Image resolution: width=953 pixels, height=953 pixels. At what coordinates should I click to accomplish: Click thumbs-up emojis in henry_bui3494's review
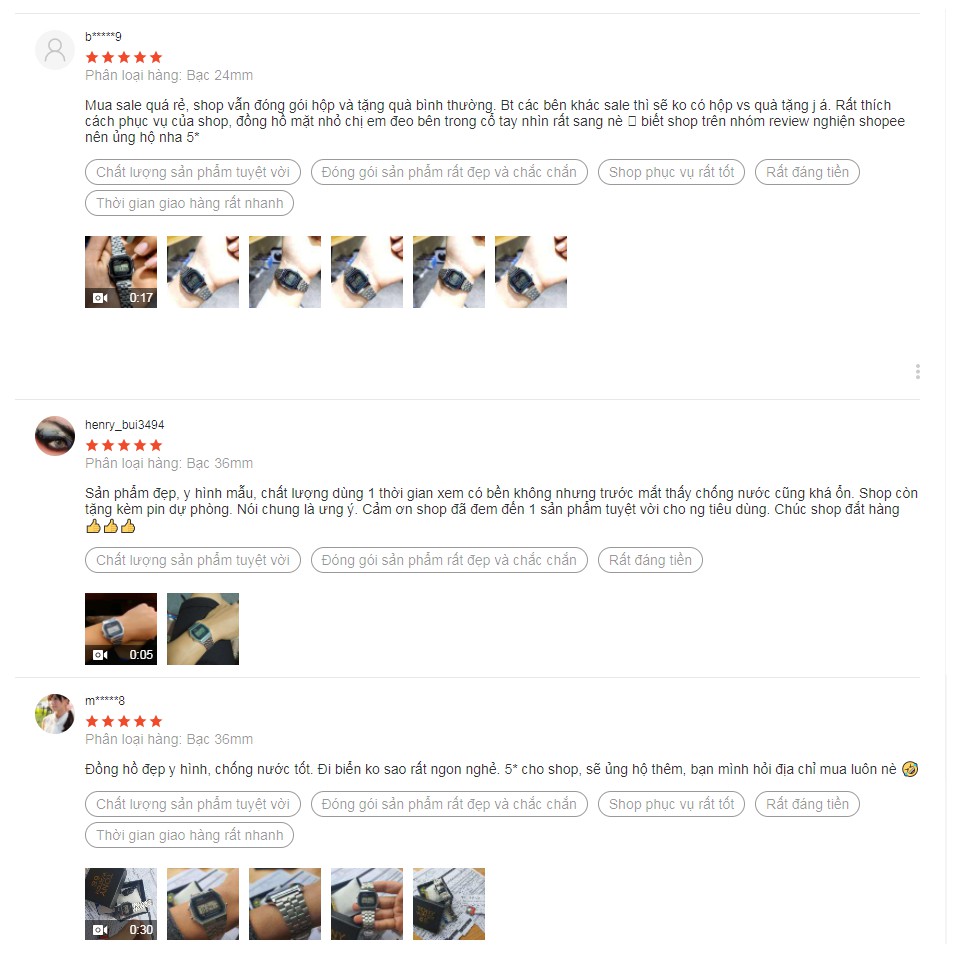coord(111,526)
